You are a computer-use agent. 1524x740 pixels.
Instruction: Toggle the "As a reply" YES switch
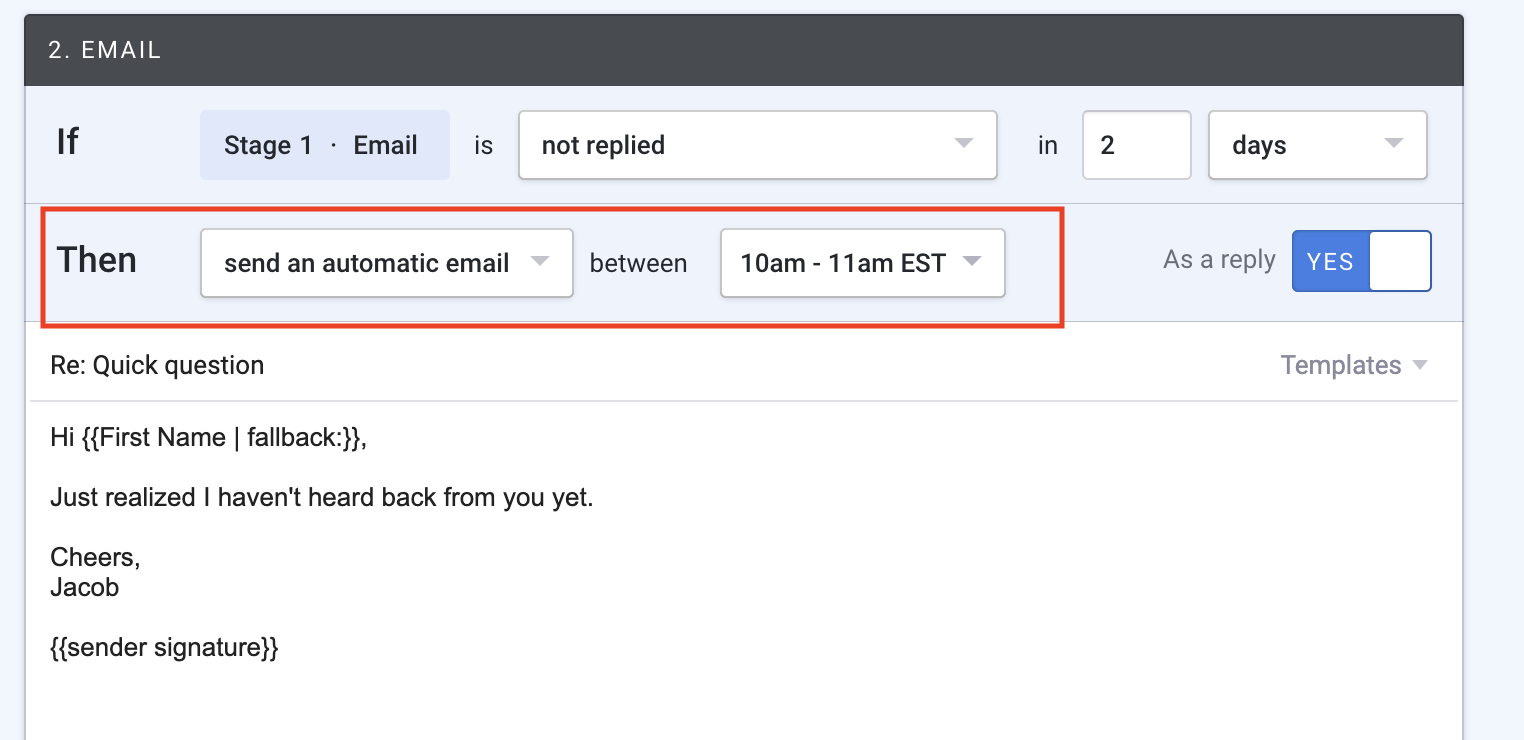(1361, 261)
